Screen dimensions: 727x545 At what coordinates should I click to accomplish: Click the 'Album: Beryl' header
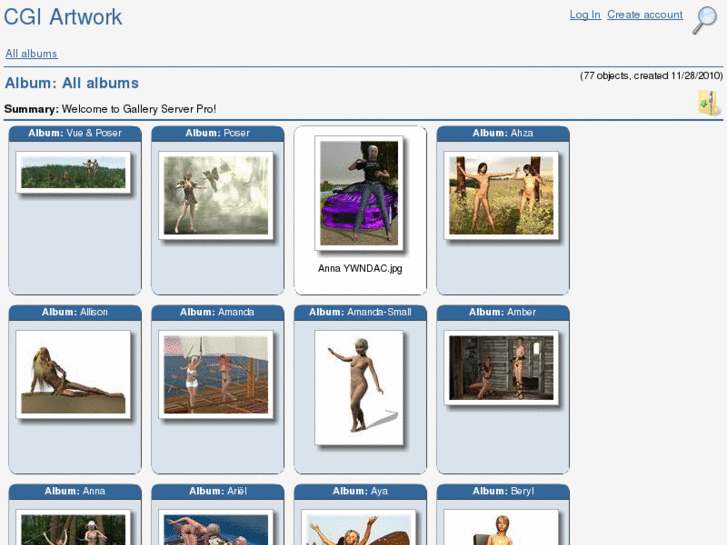503,491
